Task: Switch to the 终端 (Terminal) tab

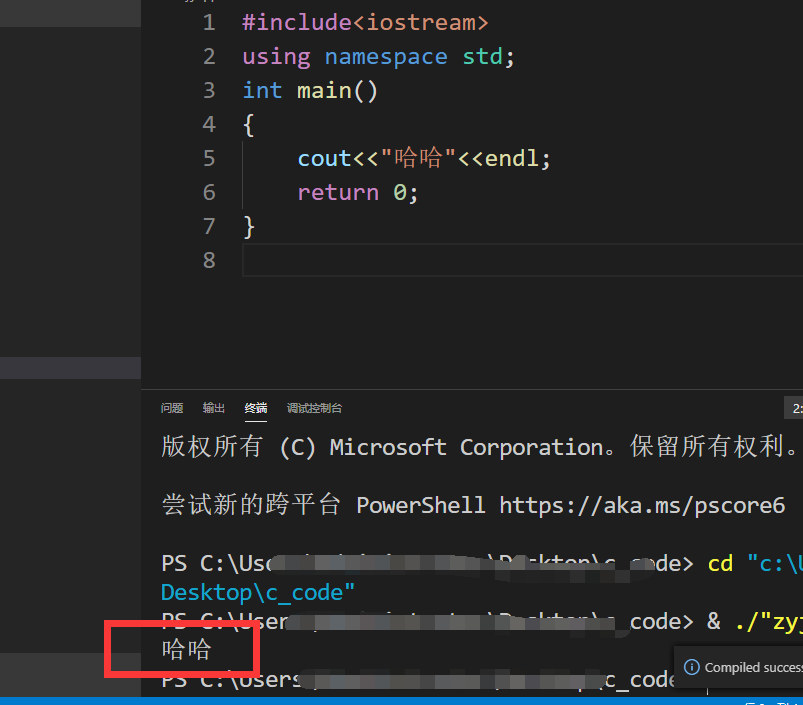Action: coord(254,408)
